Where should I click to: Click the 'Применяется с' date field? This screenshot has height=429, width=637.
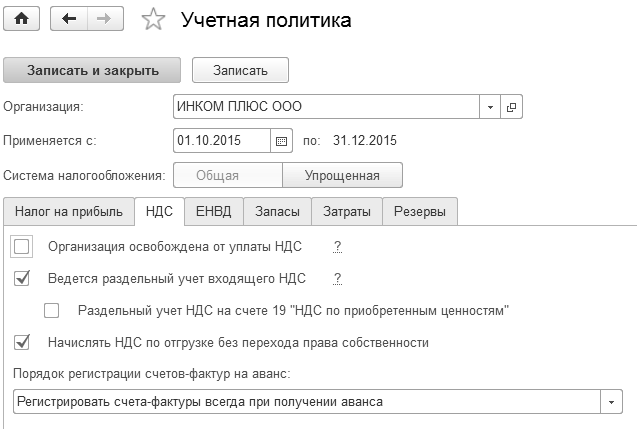point(222,141)
